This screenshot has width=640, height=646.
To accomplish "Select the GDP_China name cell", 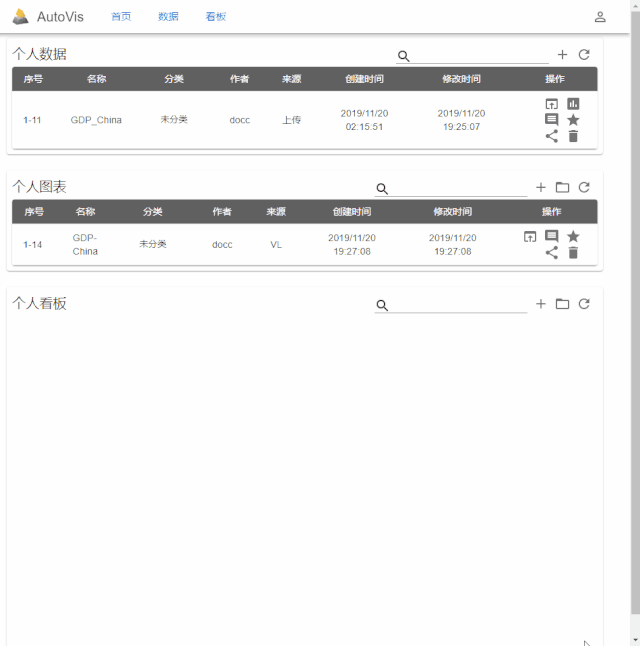I will click(96, 120).
